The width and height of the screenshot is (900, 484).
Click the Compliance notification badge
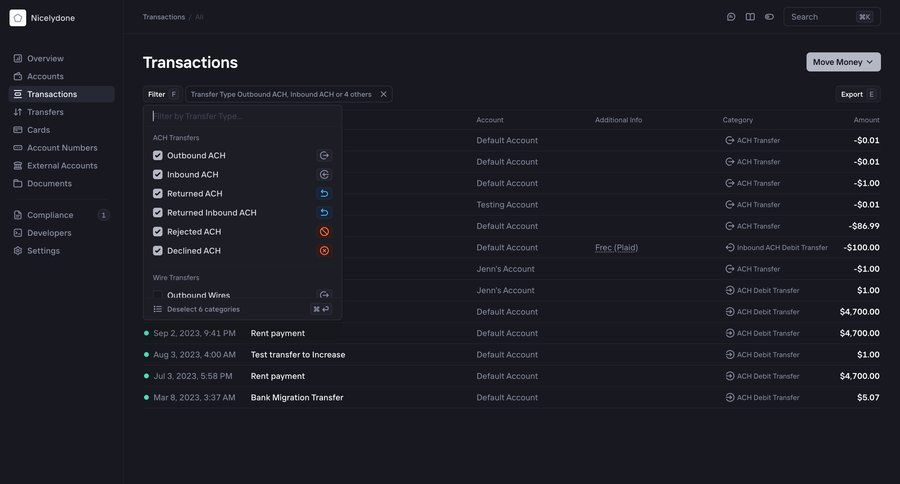(103, 215)
